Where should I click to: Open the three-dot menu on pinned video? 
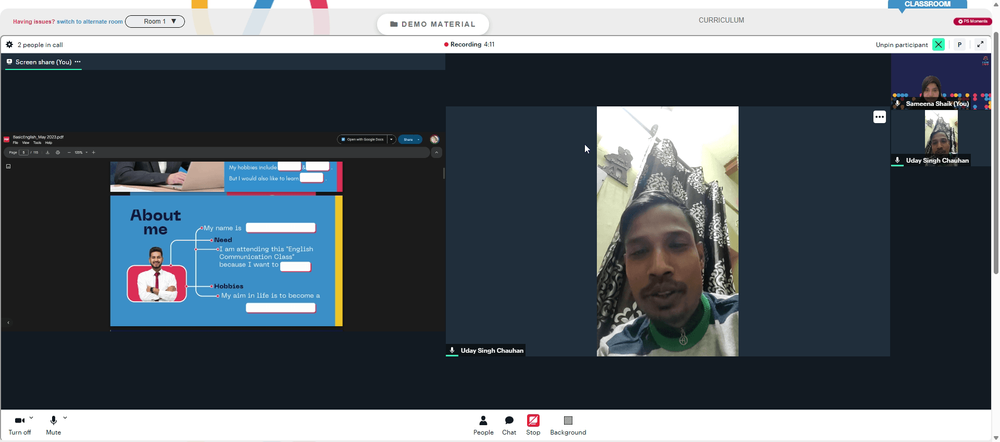[879, 117]
